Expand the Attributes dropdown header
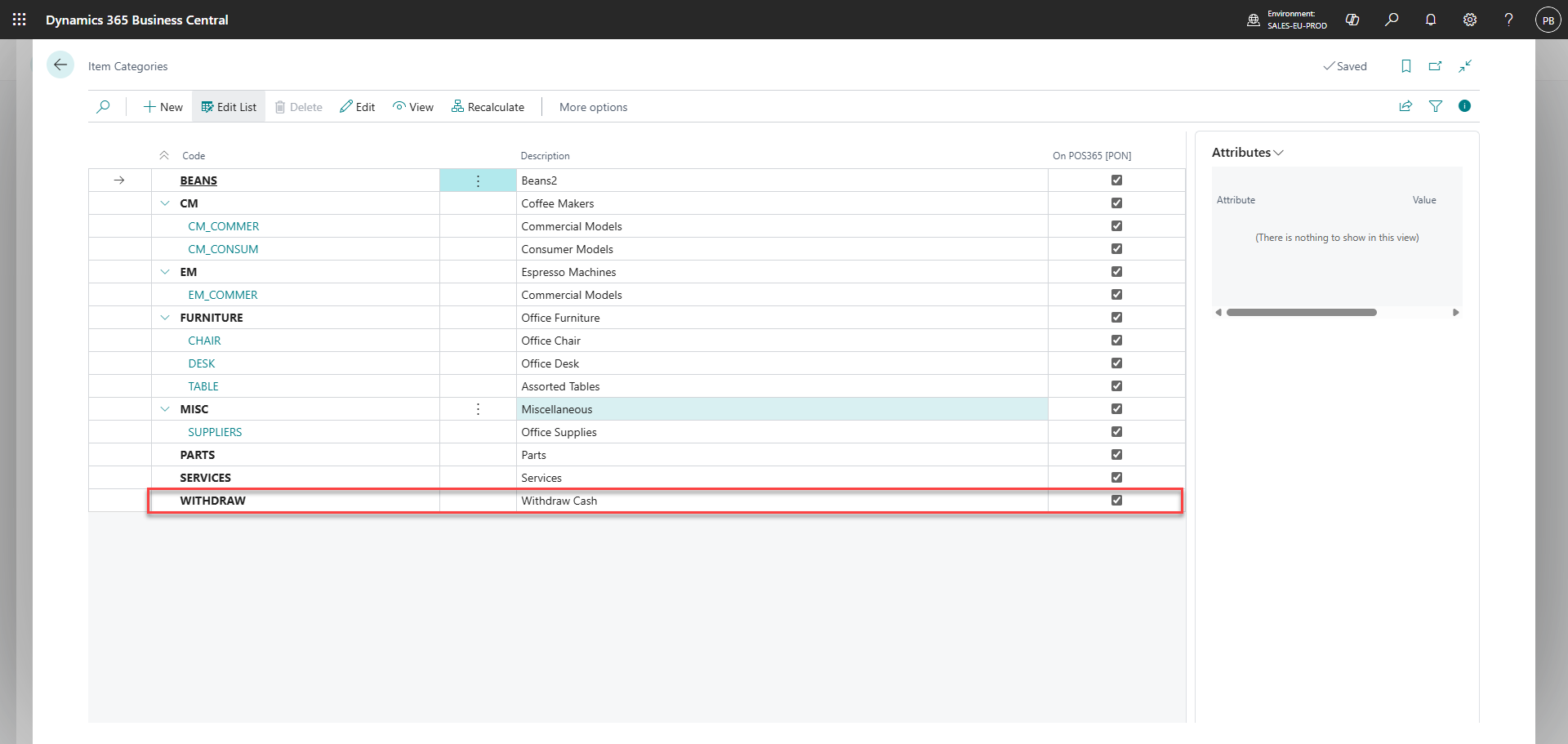 tap(1247, 153)
